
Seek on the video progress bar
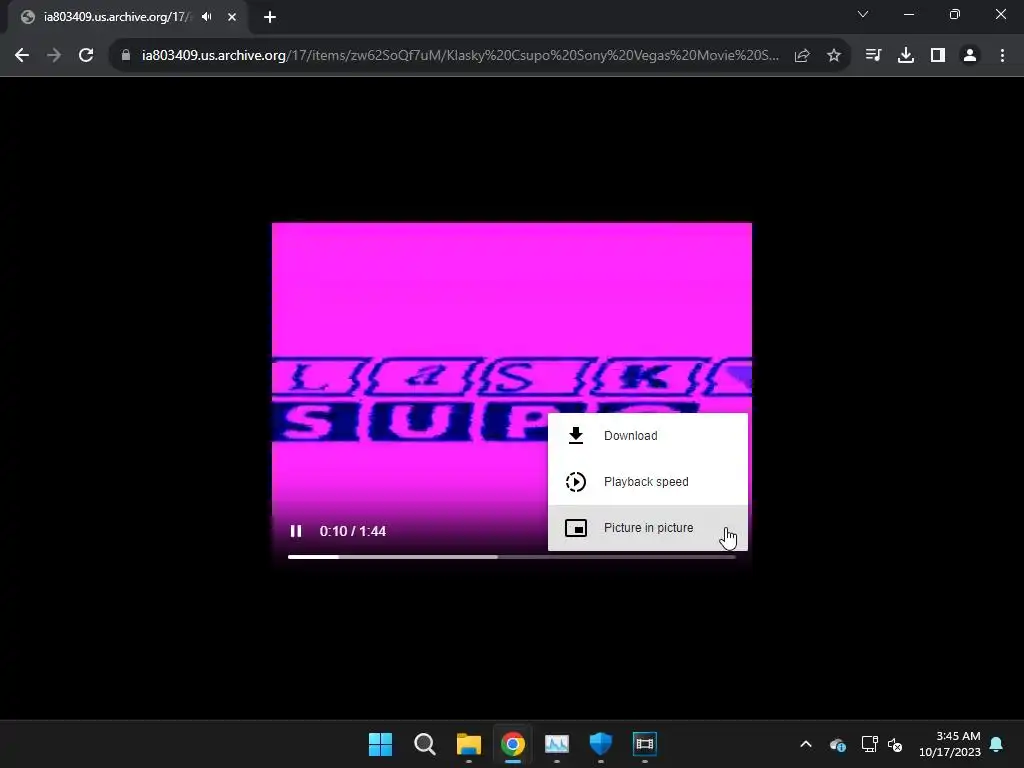511,557
